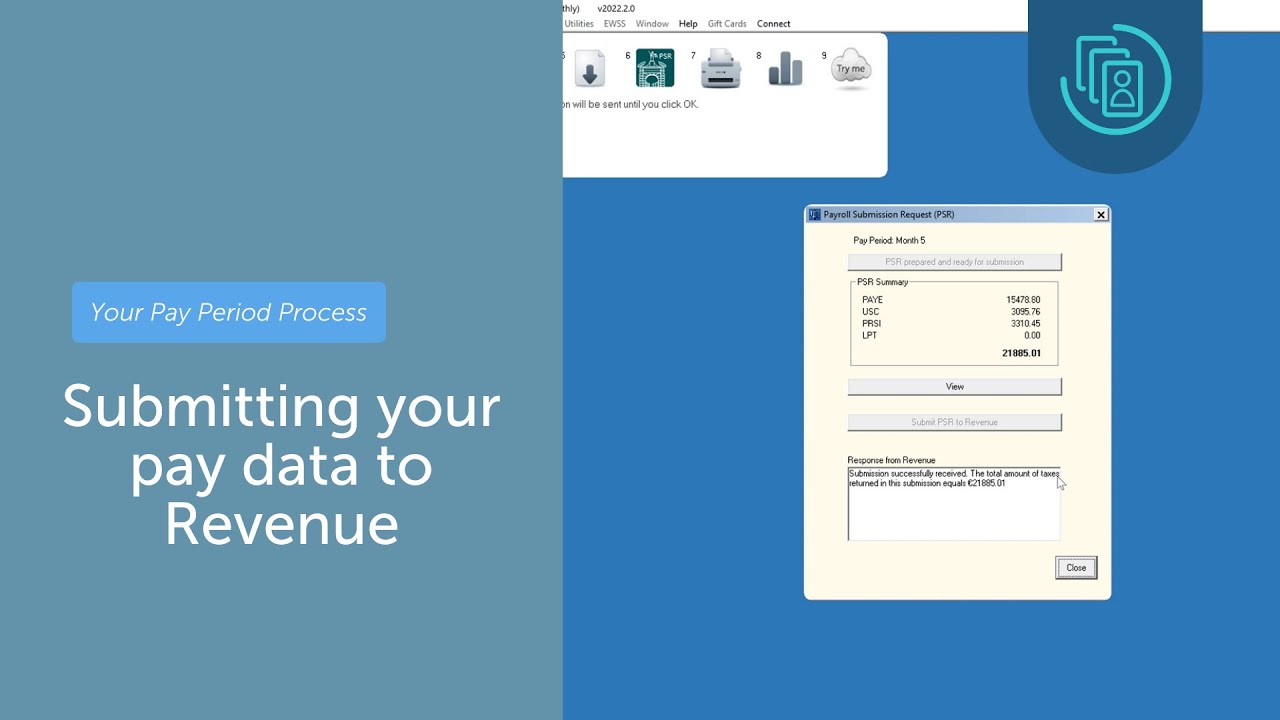Click the Pay Period: Month 5 label
The height and width of the screenshot is (720, 1280).
click(889, 241)
